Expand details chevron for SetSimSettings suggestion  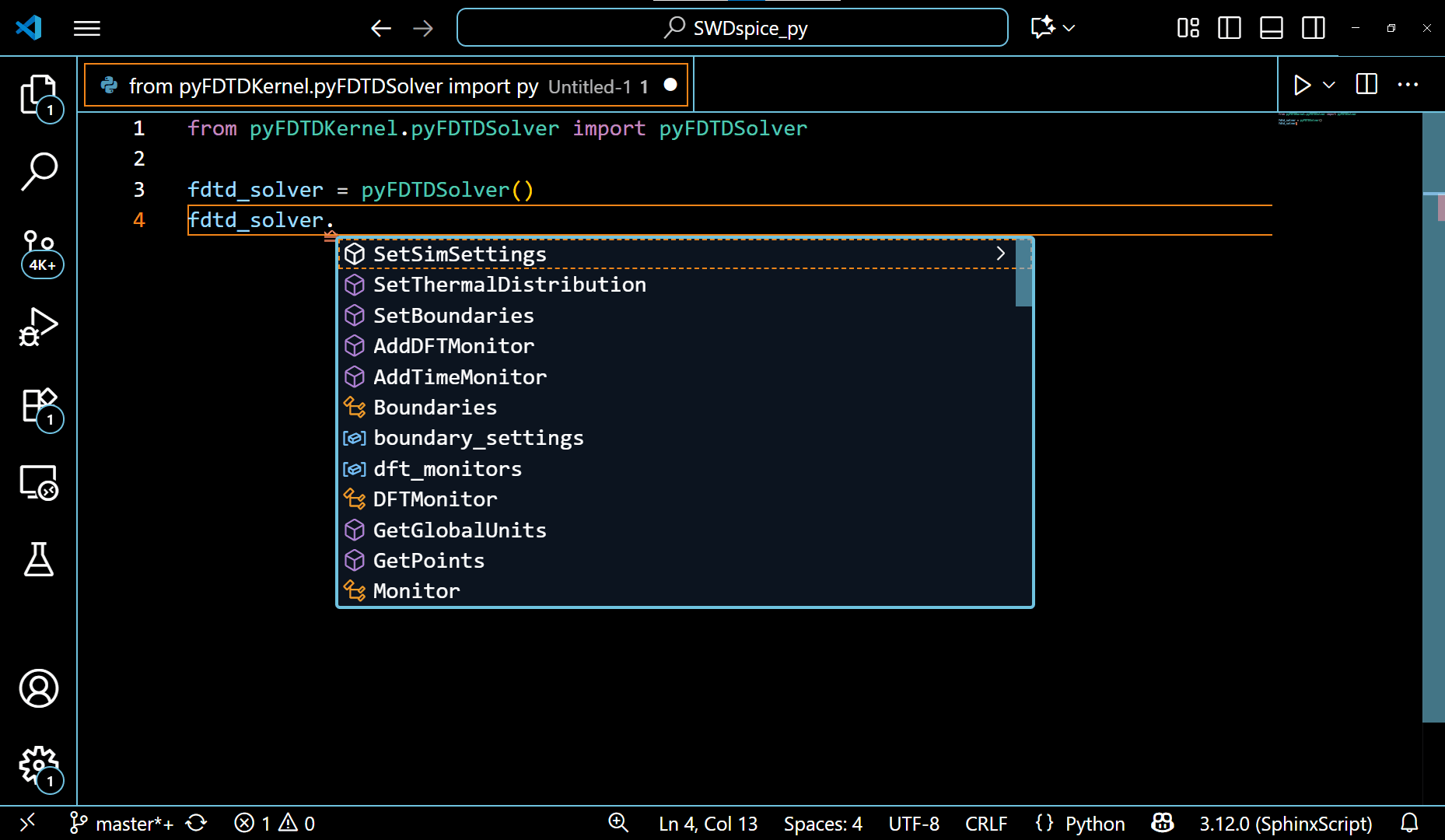coord(1000,254)
